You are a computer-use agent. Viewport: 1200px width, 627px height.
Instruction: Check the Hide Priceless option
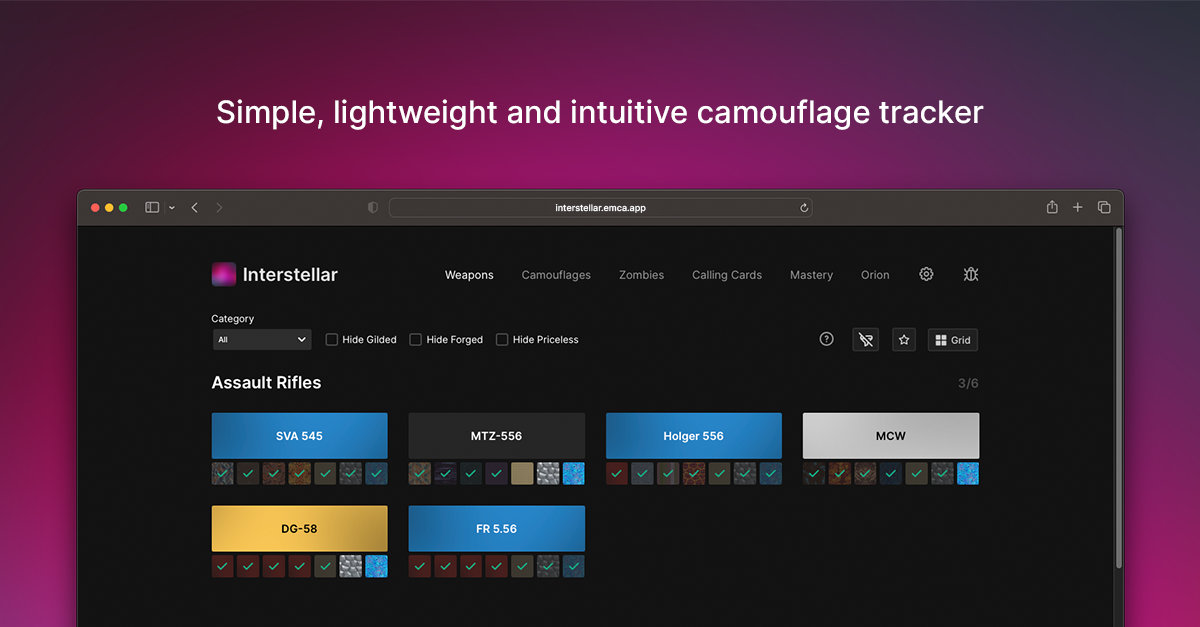click(502, 340)
